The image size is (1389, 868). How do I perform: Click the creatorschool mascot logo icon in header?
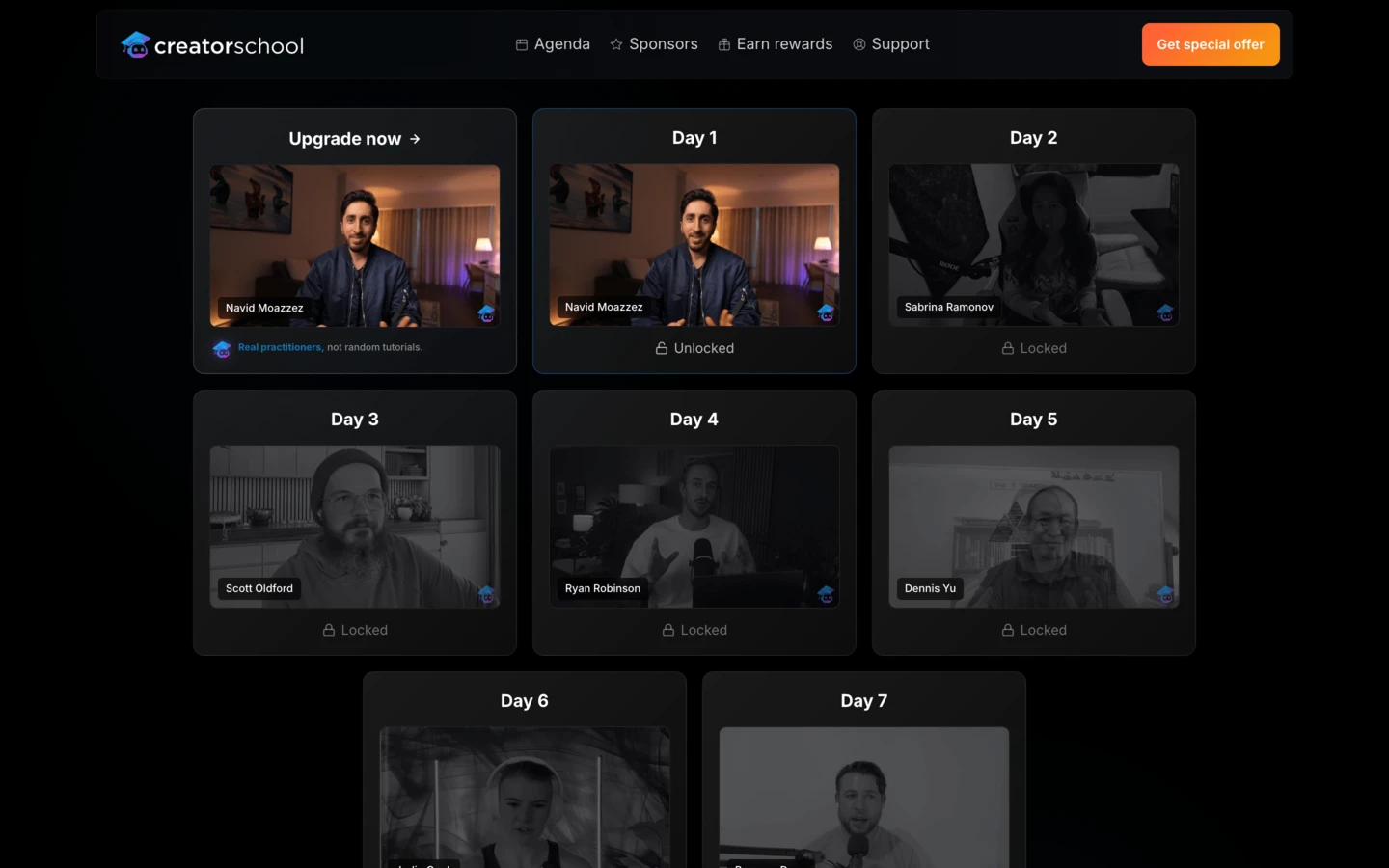pos(135,44)
